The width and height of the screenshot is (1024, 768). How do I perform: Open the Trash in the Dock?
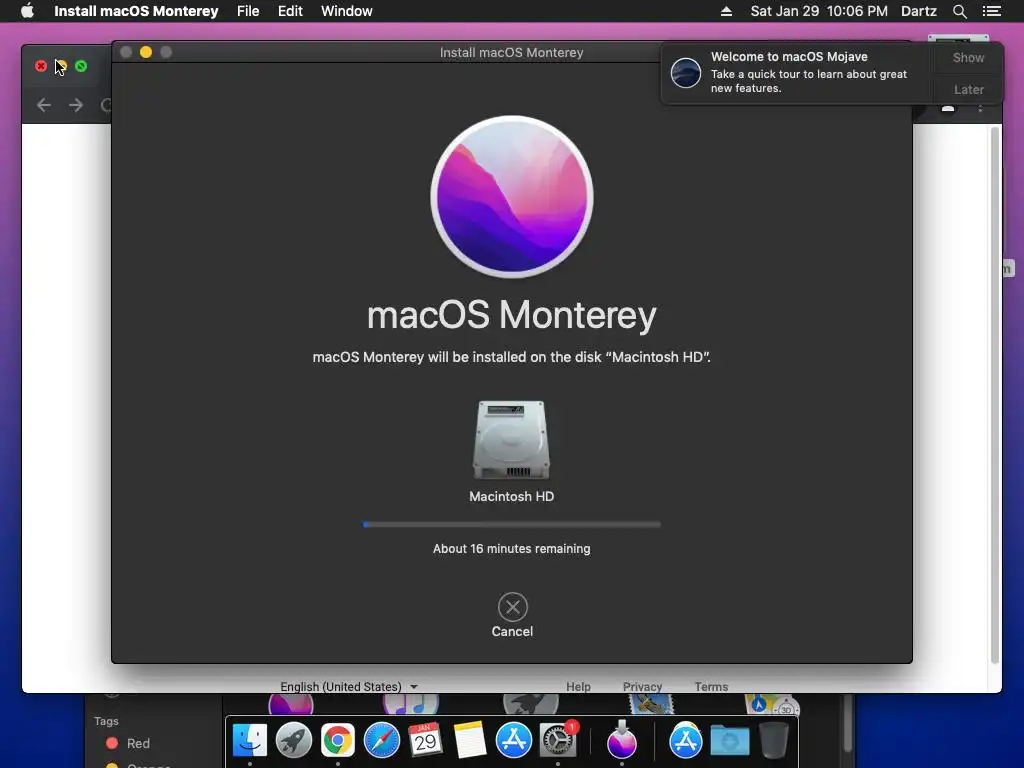[773, 741]
